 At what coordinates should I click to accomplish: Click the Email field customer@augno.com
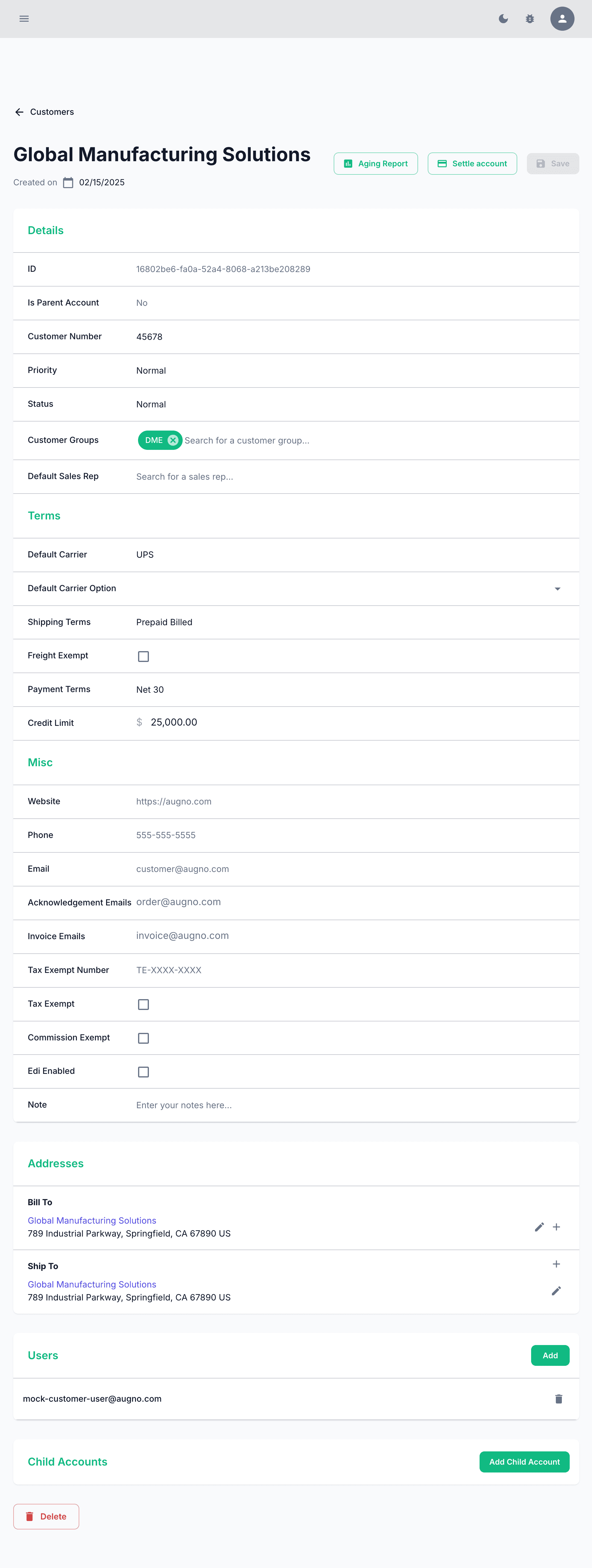point(350,869)
